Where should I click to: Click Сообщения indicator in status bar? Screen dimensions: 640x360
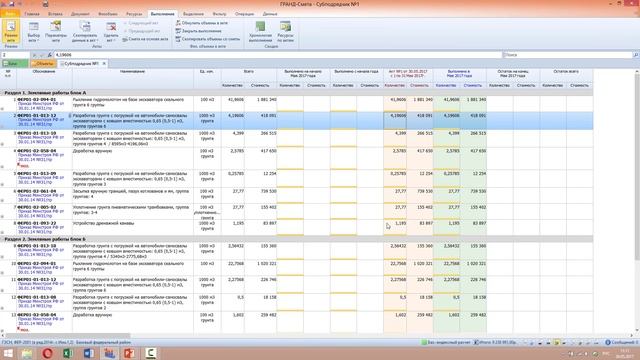click(621, 342)
